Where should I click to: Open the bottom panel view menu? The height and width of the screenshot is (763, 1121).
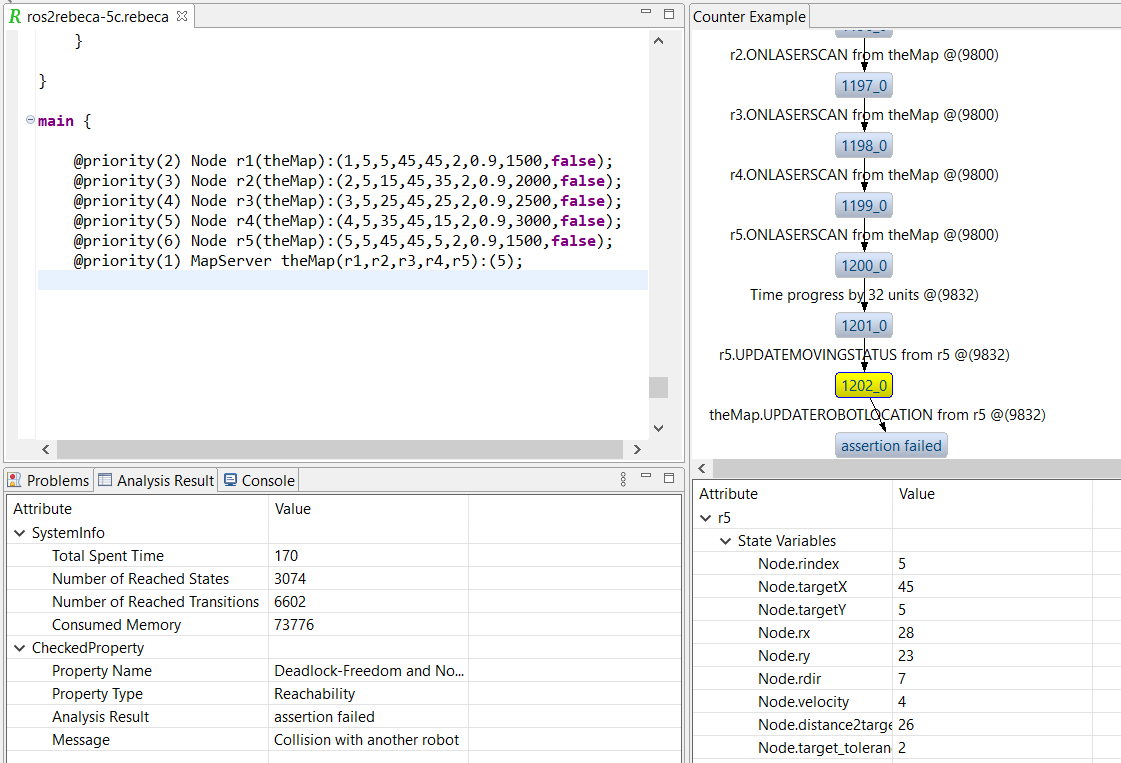click(x=623, y=479)
